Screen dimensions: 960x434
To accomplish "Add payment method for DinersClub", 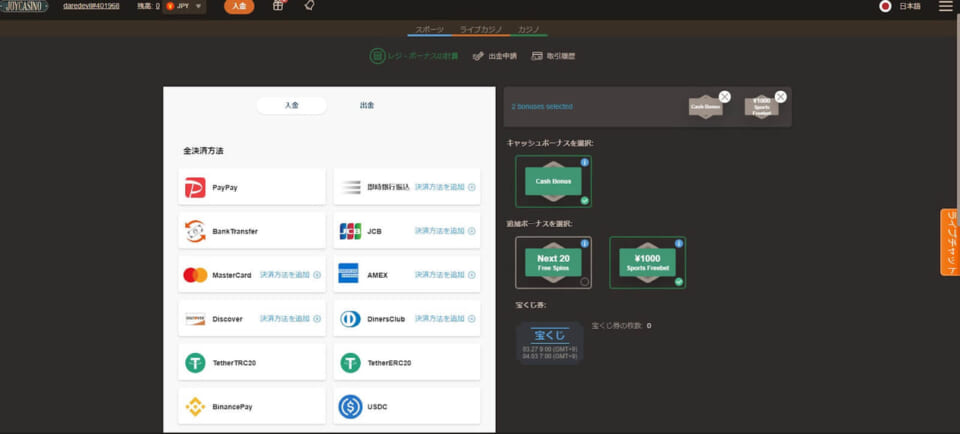I will coord(445,319).
